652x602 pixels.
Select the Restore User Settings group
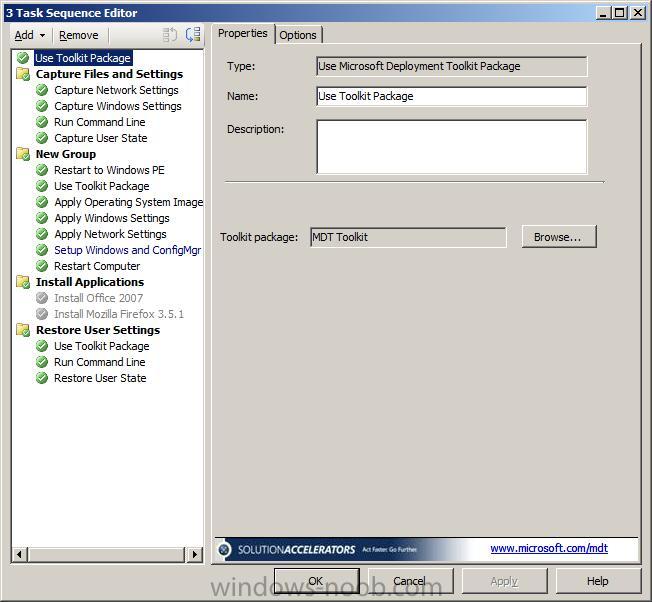tap(98, 330)
